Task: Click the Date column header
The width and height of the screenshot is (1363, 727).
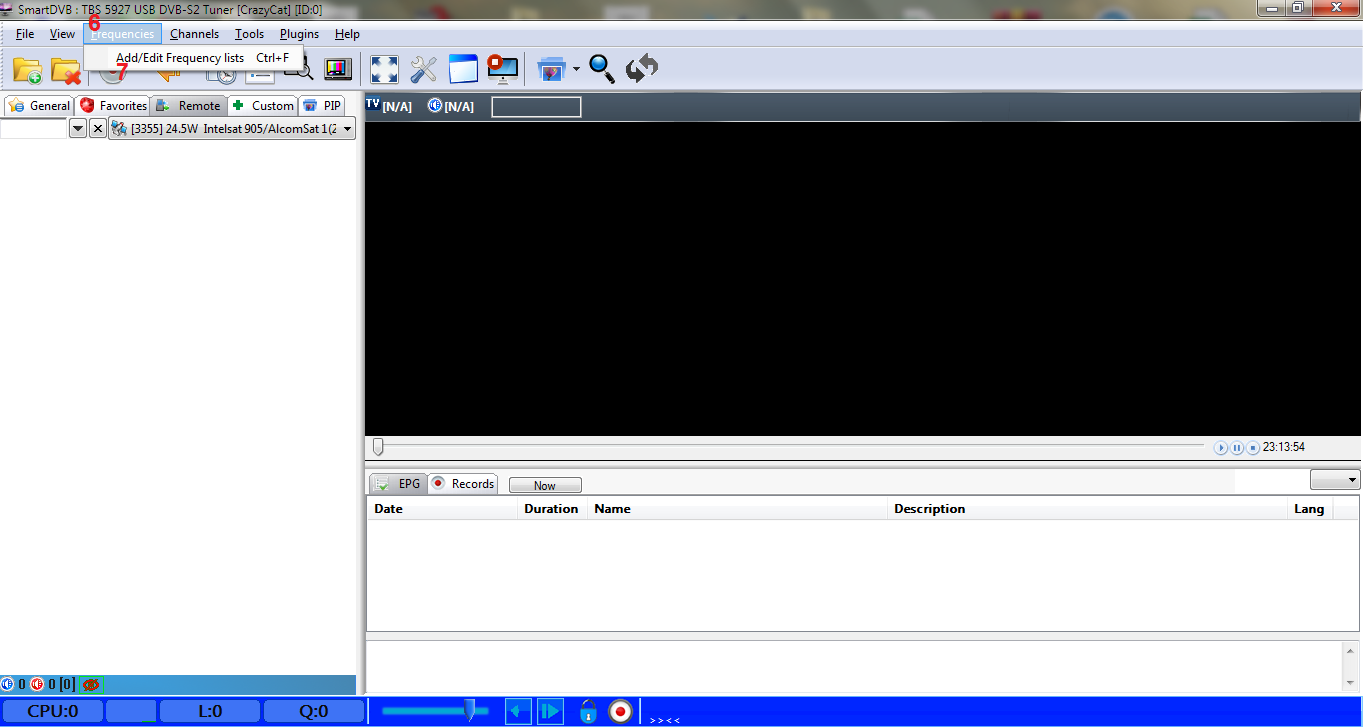Action: [x=443, y=508]
